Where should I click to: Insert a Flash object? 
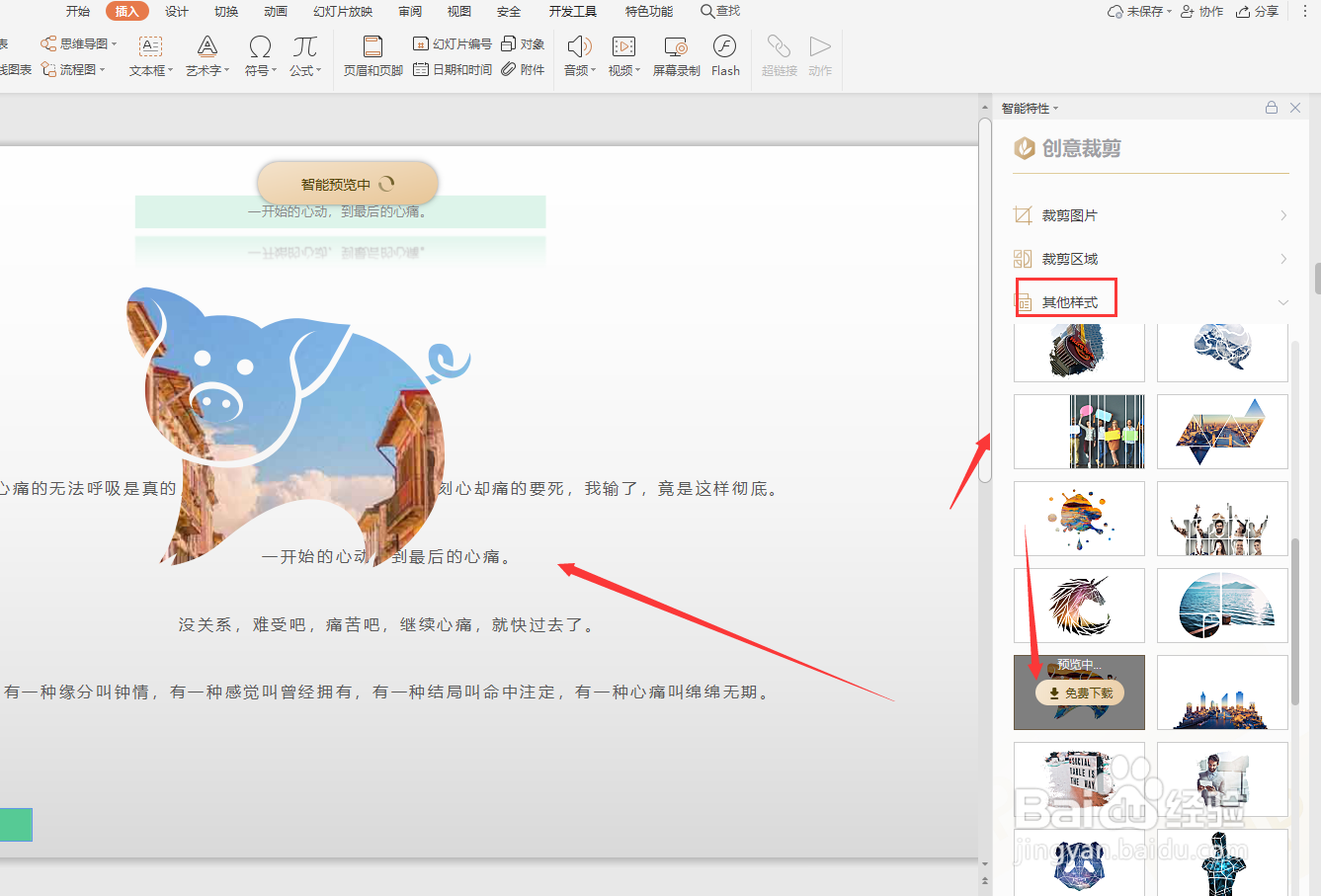coord(725,55)
